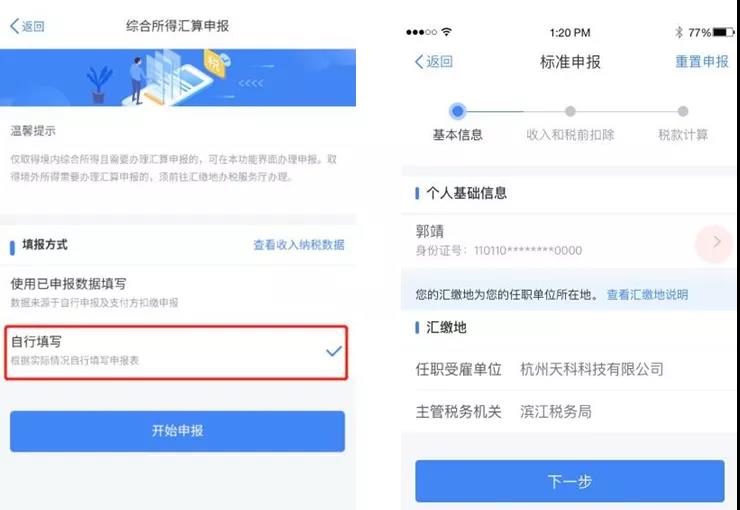The width and height of the screenshot is (740, 510).
Task: Select 使用已申报数据填写 option
Action: (177, 293)
